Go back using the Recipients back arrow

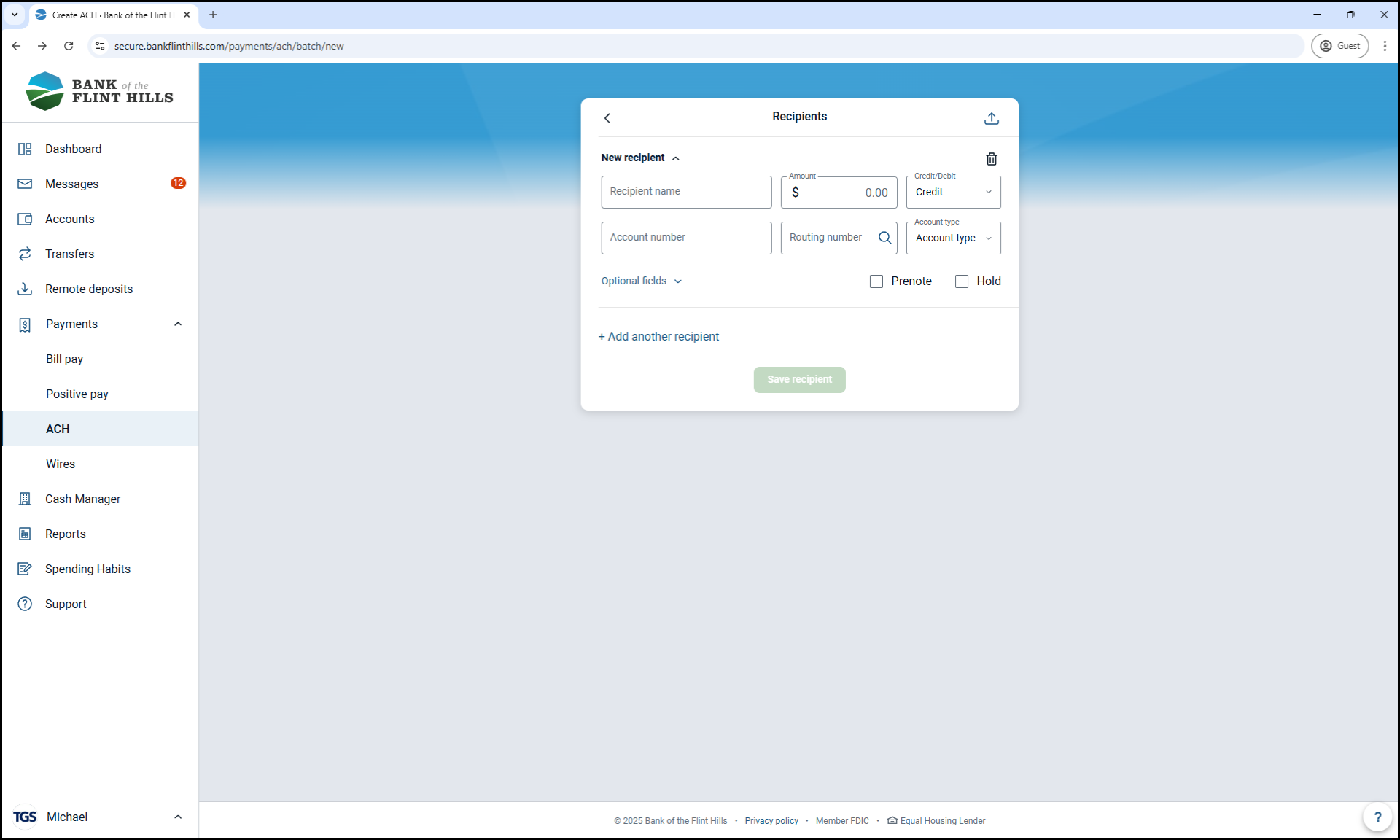coord(607,118)
